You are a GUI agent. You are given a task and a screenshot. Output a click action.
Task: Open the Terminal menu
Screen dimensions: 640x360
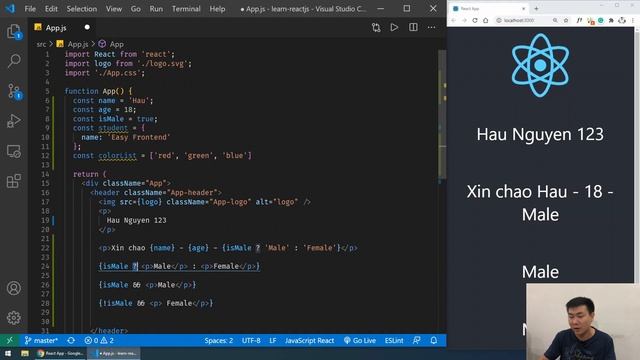[186, 9]
